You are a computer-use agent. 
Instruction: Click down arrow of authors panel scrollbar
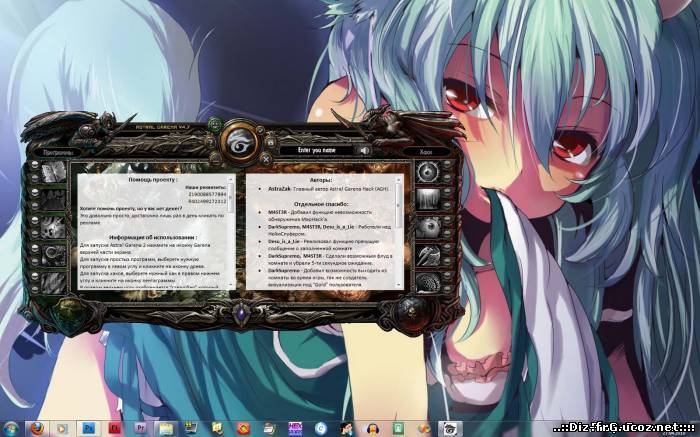point(399,284)
